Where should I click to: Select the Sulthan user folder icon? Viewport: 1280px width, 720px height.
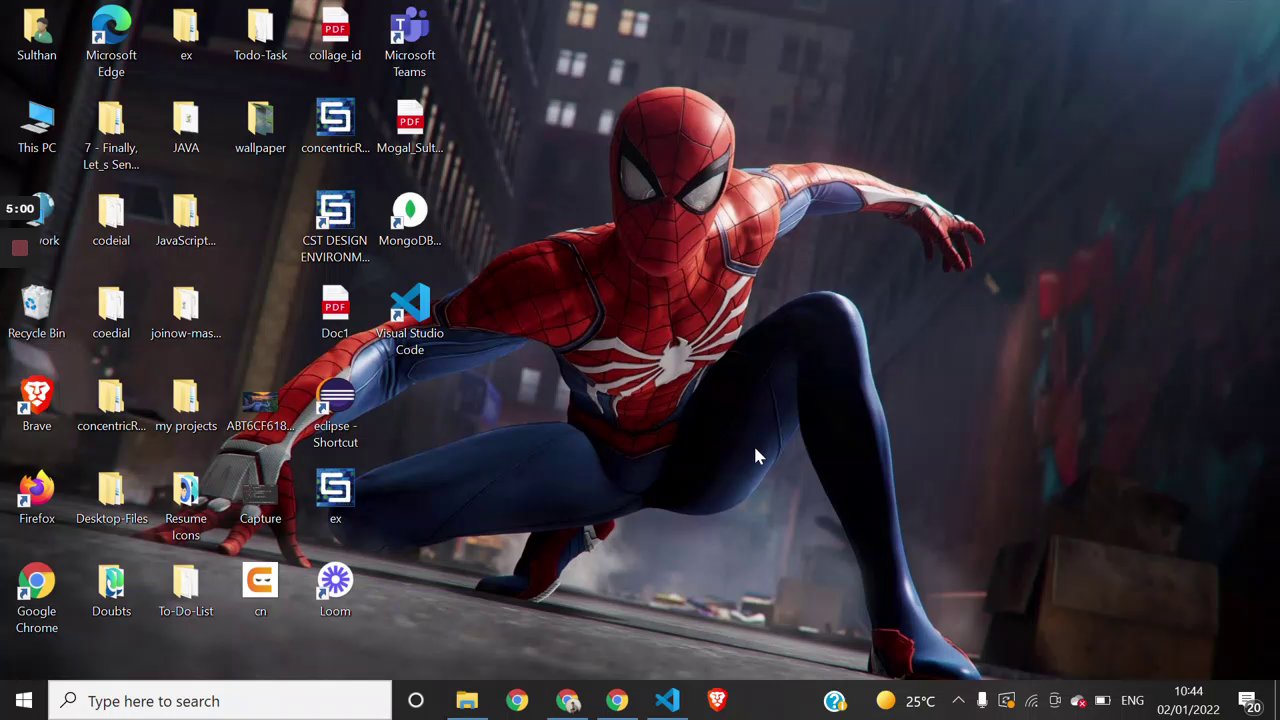[37, 36]
